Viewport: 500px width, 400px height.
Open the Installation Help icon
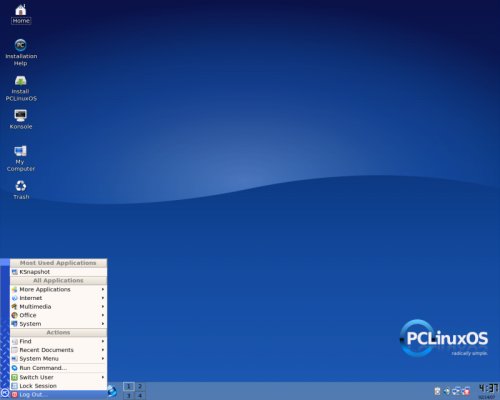(21, 52)
